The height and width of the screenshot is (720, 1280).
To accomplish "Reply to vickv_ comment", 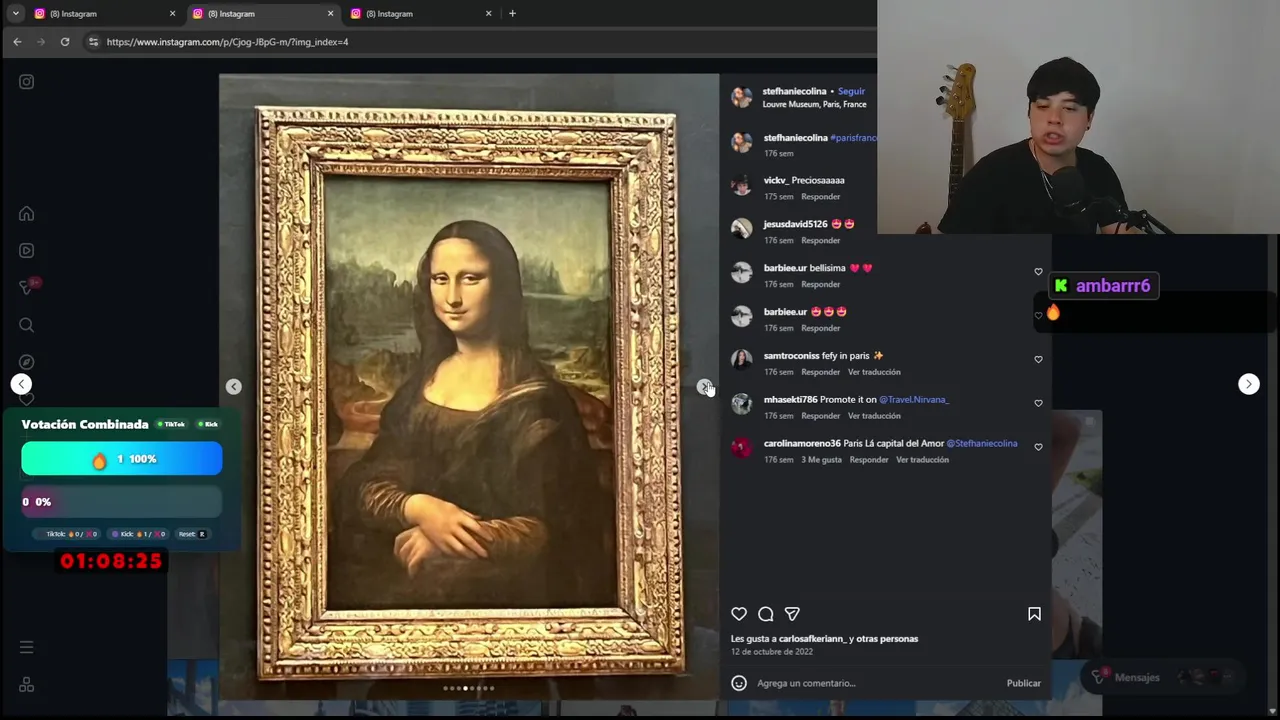I will 820,197.
